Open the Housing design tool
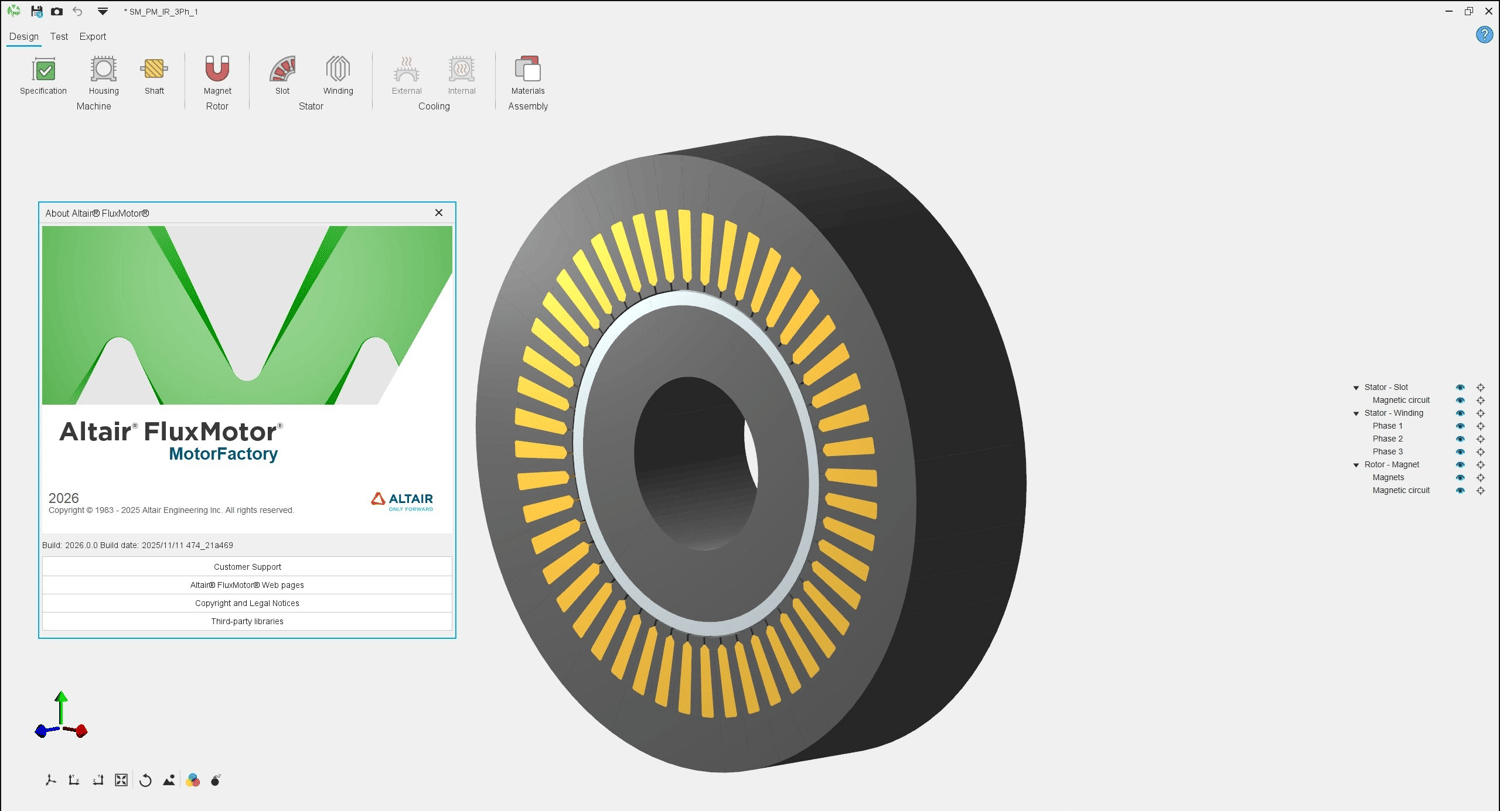1500x811 pixels. coord(104,76)
